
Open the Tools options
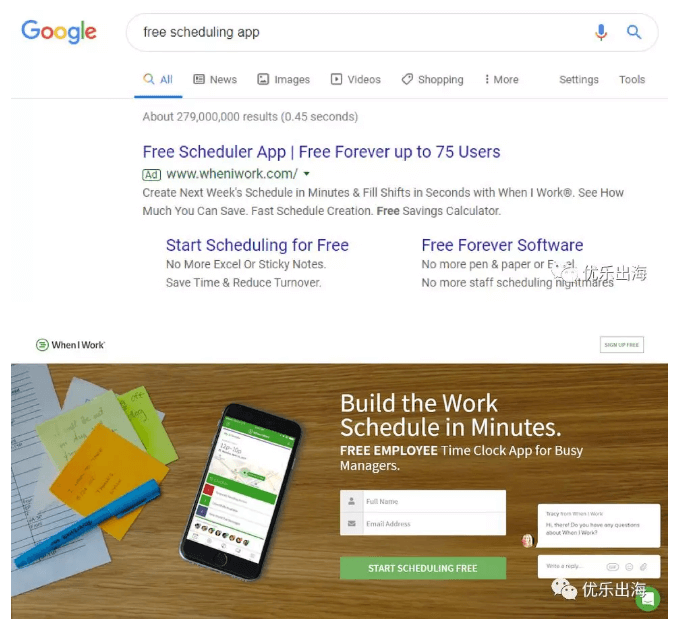[632, 79]
